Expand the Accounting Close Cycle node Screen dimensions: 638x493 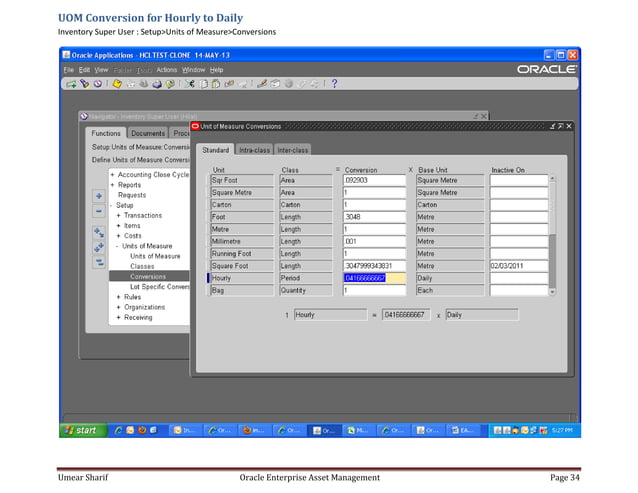pyautogui.click(x=111, y=174)
